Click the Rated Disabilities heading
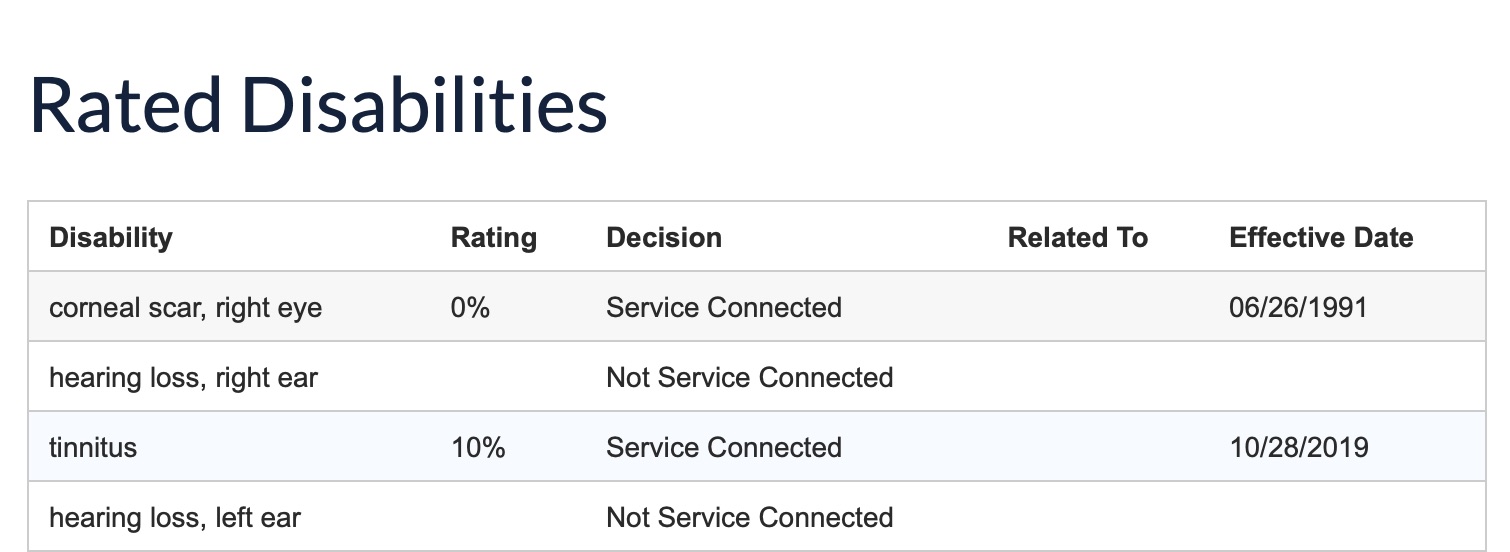The height and width of the screenshot is (552, 1510). [319, 104]
